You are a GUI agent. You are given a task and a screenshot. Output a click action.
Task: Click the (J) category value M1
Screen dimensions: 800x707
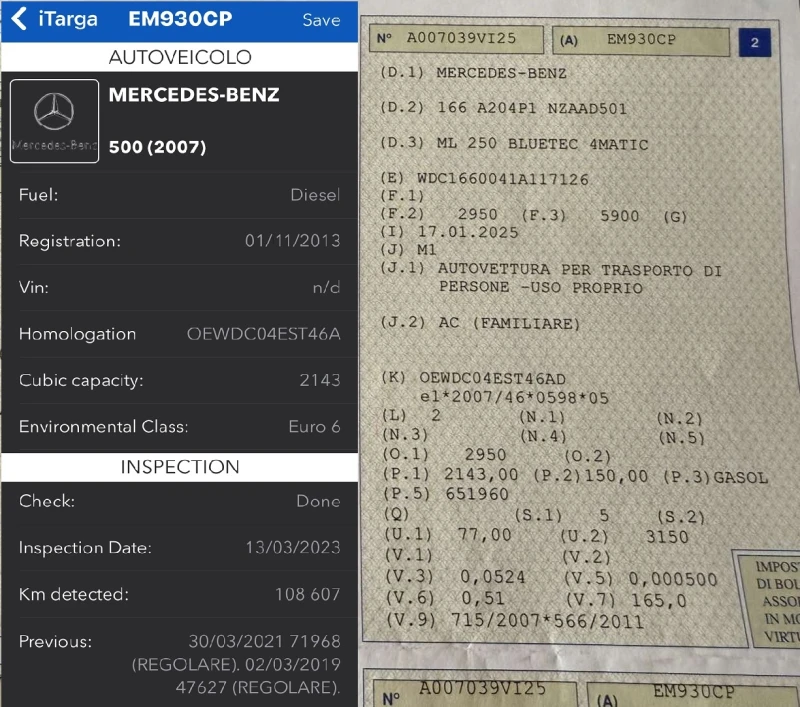(x=427, y=250)
